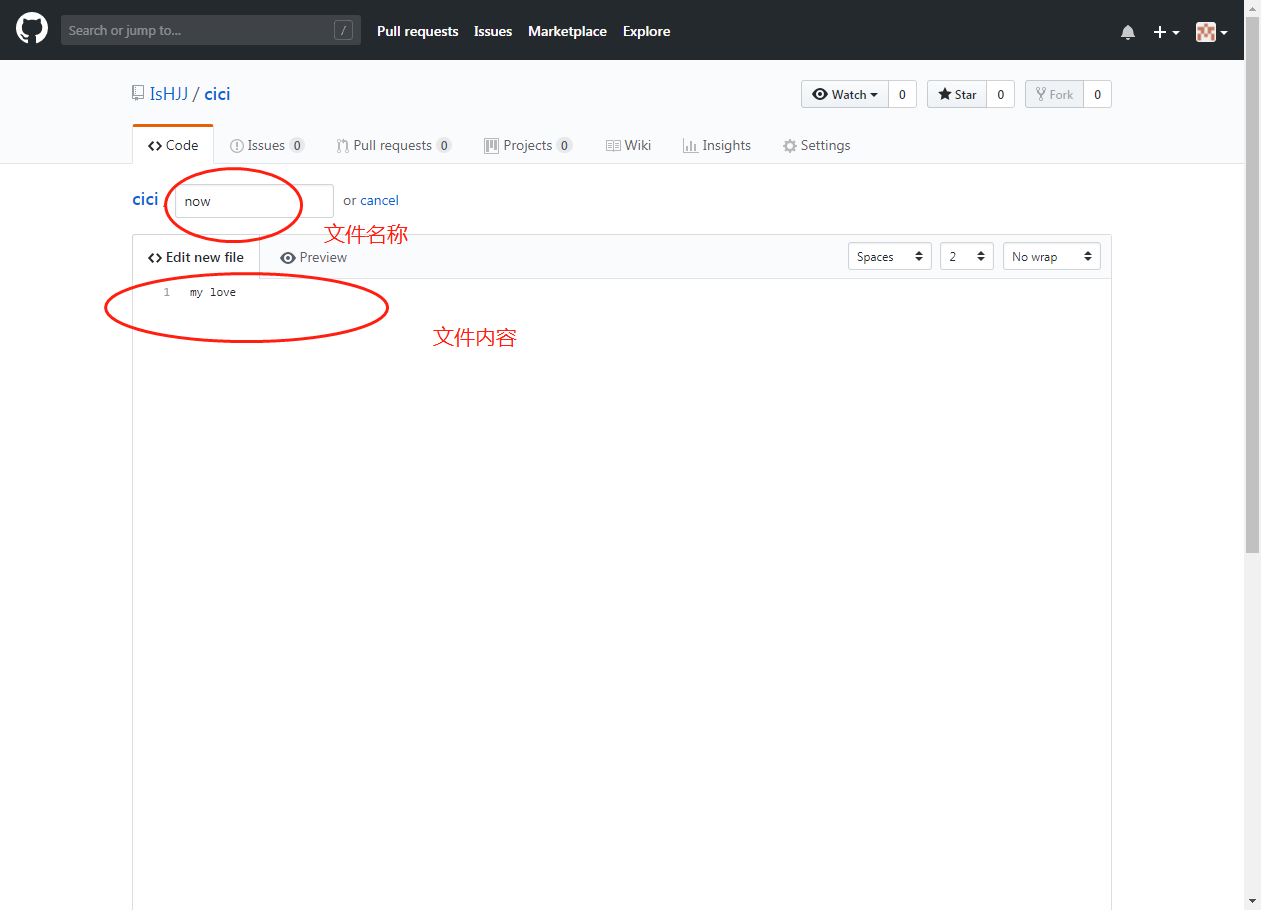Click the repository book icon beside IsHJJ

click(138, 93)
